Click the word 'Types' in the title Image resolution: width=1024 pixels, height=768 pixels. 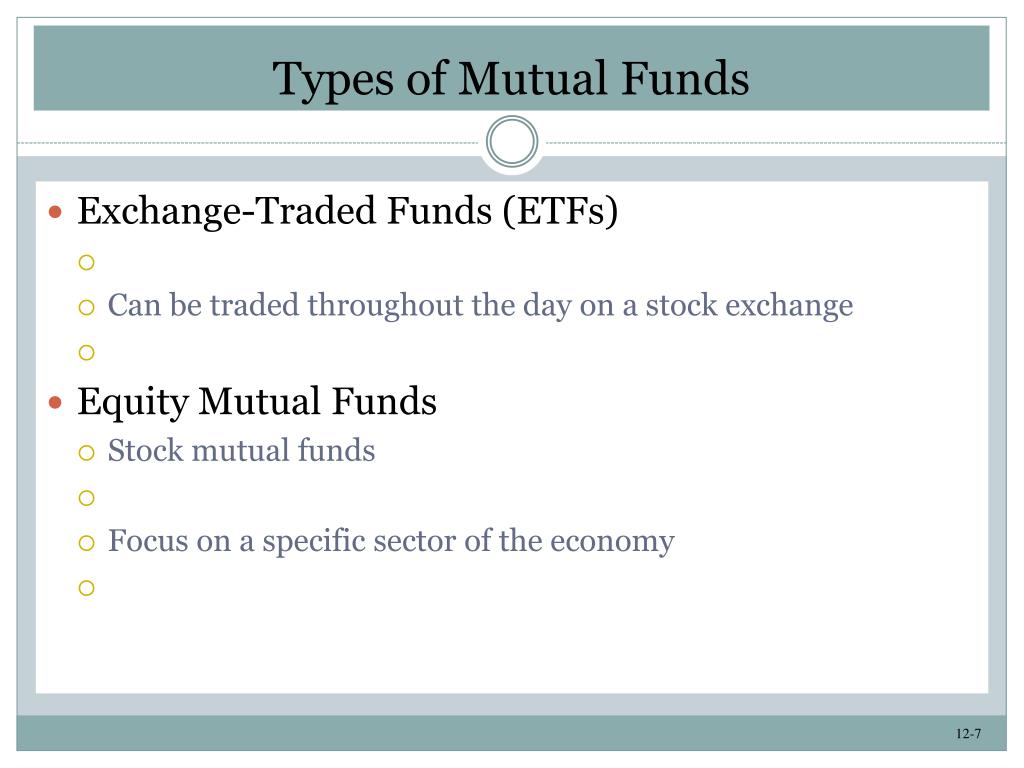[x=333, y=81]
